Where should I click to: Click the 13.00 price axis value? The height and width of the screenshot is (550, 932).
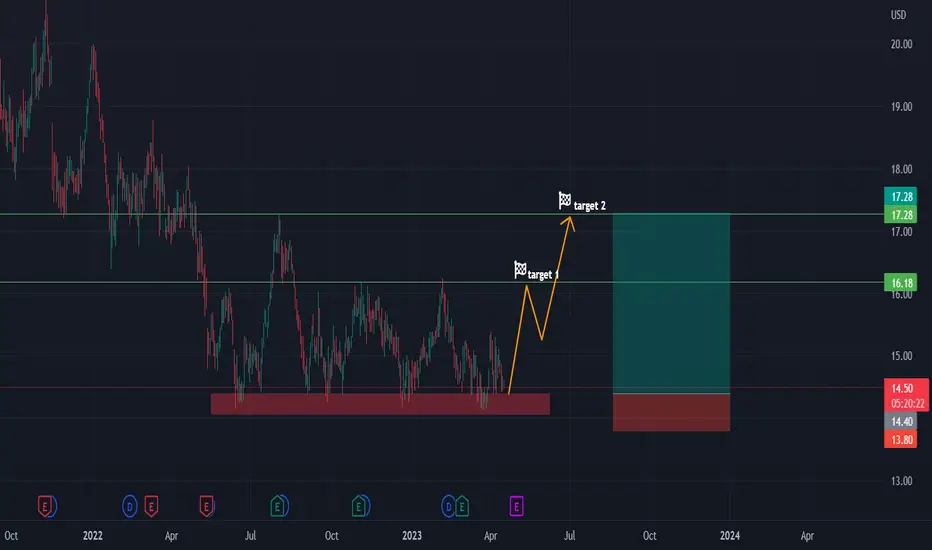901,481
